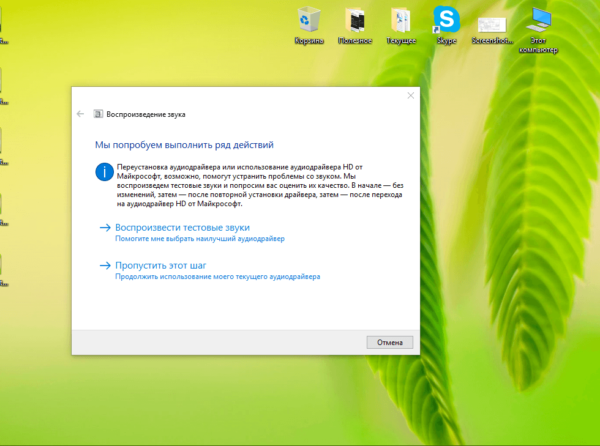Click the Текущее label under the folder icon

click(x=401, y=41)
